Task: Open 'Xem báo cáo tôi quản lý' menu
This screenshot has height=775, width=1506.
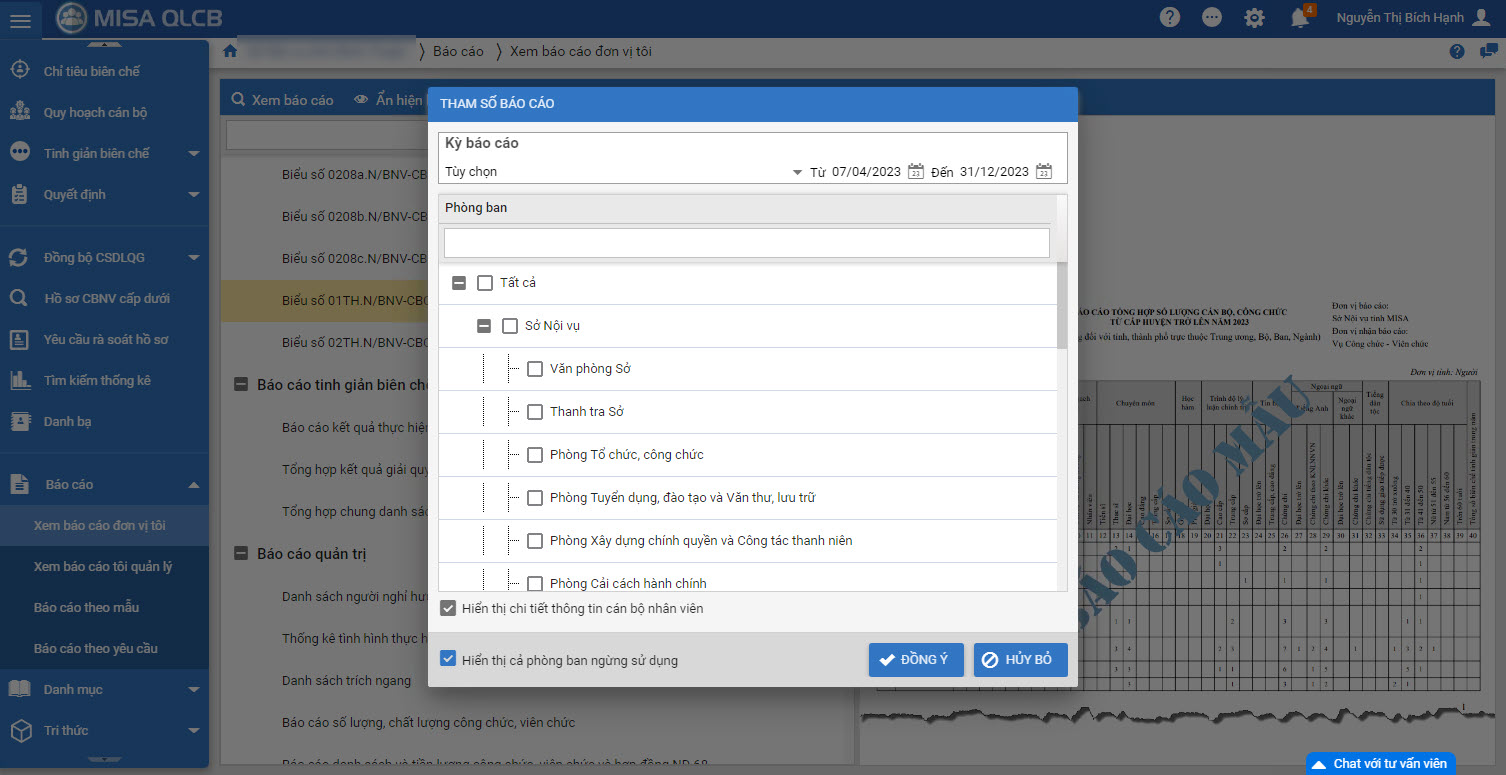Action: 103,567
